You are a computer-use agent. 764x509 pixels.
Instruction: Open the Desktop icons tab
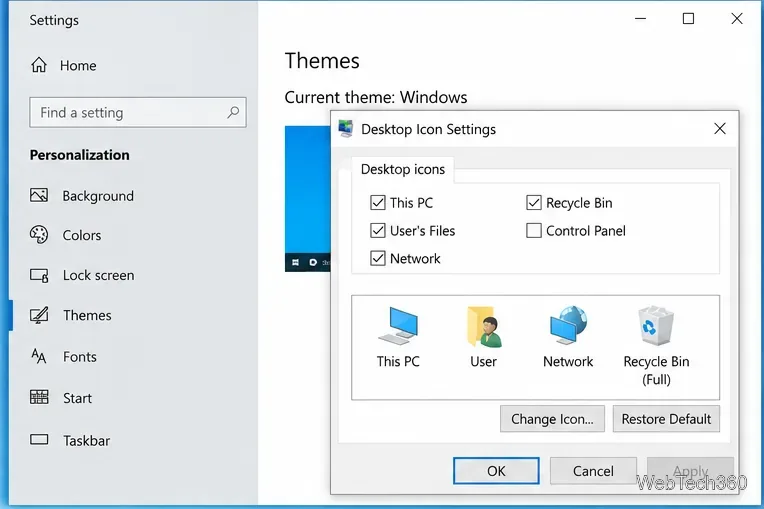click(403, 170)
